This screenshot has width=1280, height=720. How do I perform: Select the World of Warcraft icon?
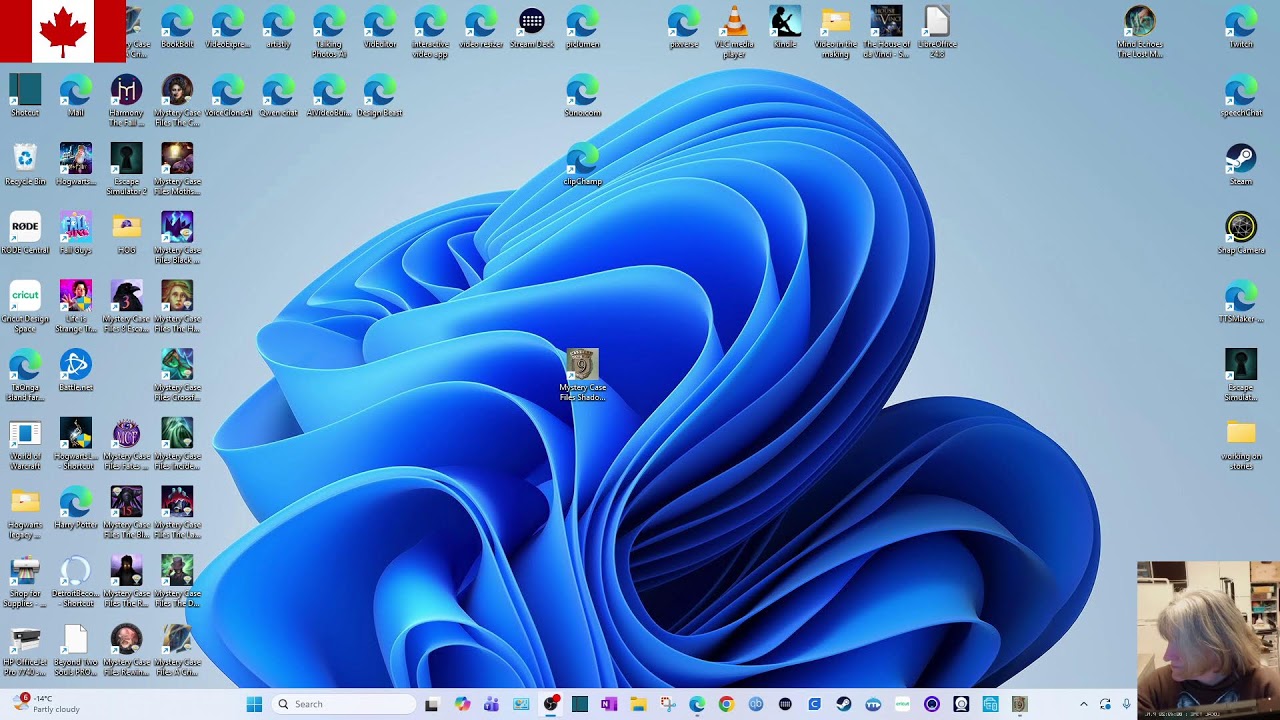tap(25, 444)
